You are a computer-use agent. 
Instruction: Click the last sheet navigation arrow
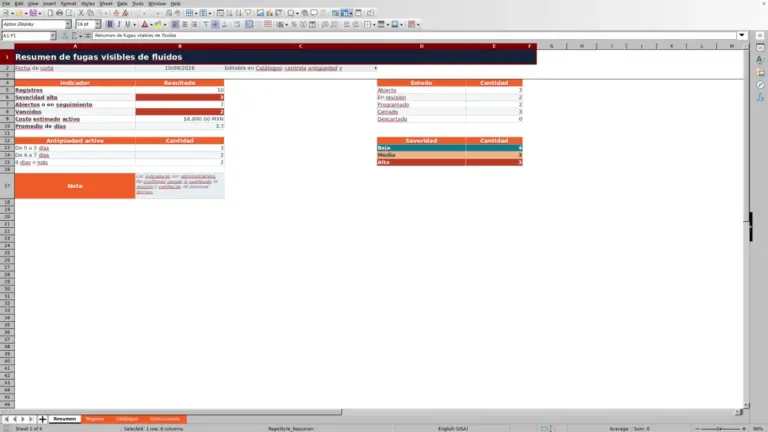point(31,419)
